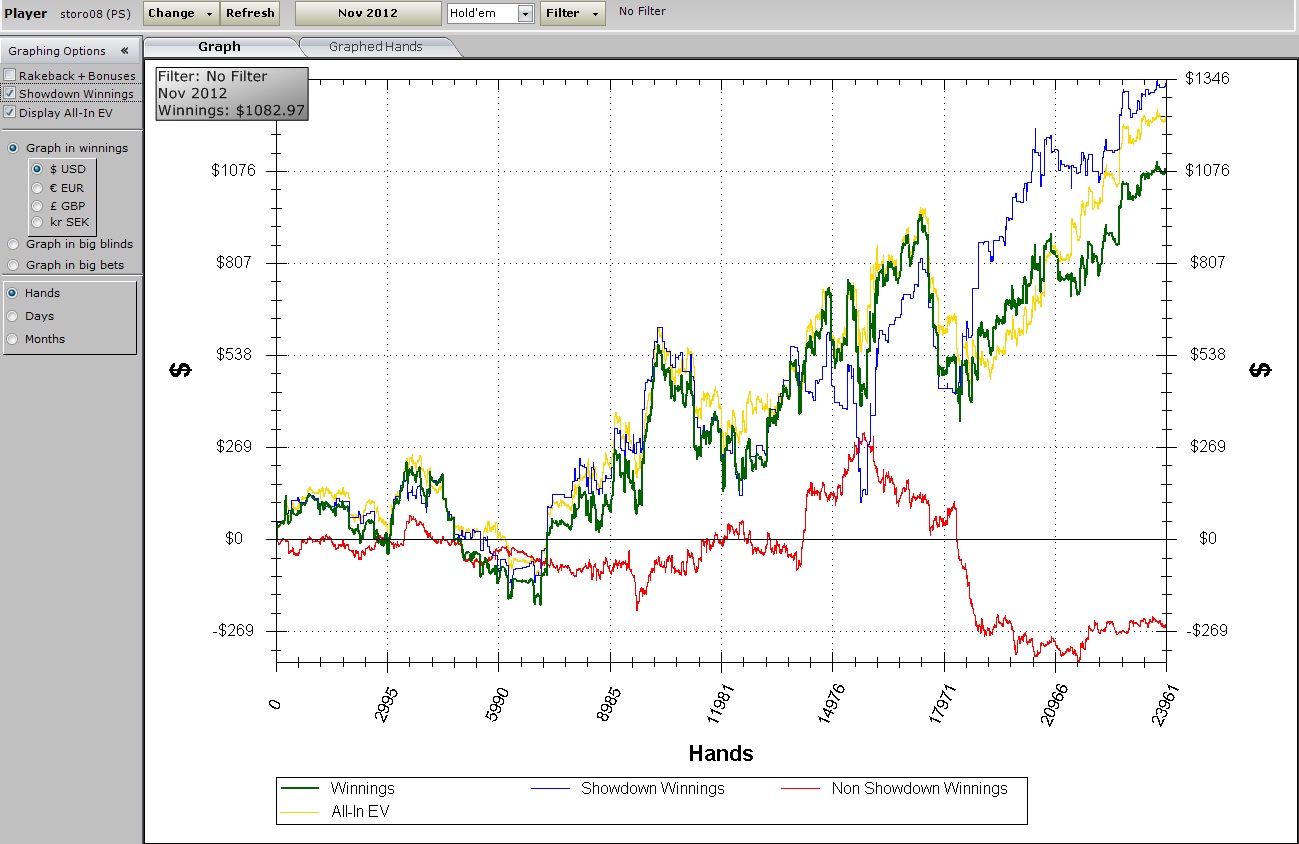Image resolution: width=1299 pixels, height=844 pixels.
Task: Click the Refresh button
Action: (x=250, y=13)
